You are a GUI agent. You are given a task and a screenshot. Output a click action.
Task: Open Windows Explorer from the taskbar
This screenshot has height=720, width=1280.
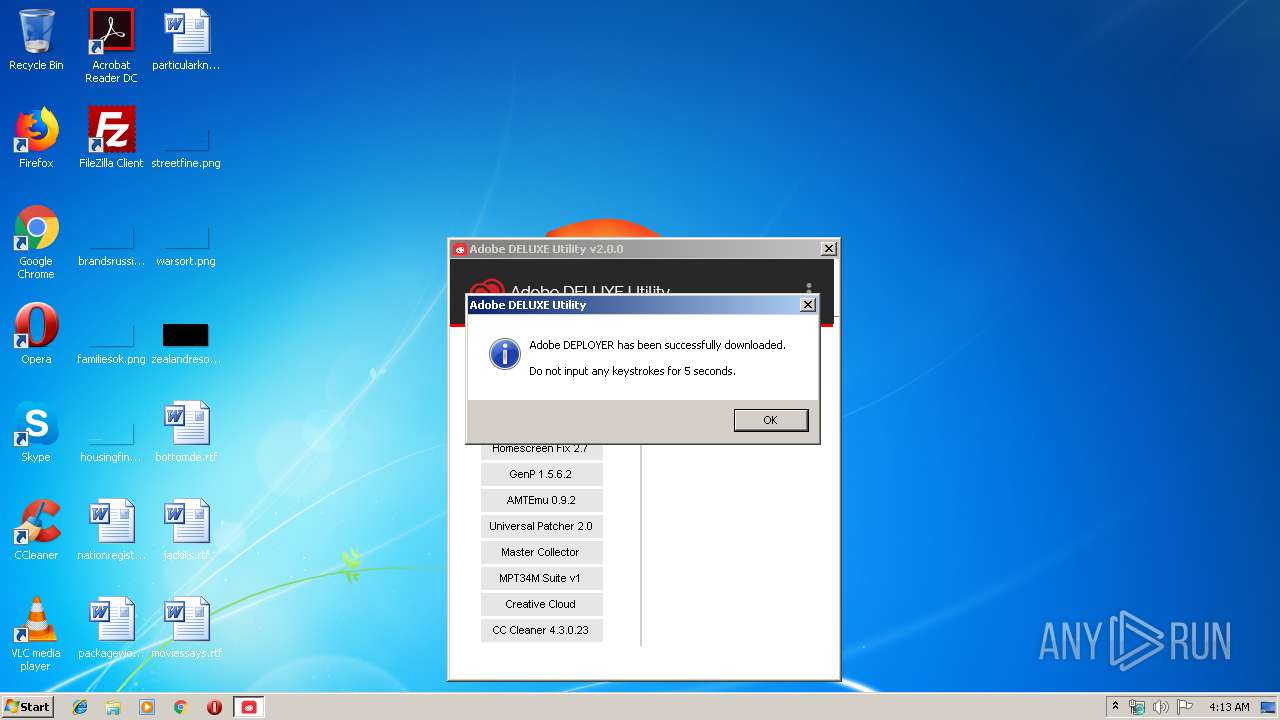tap(113, 707)
